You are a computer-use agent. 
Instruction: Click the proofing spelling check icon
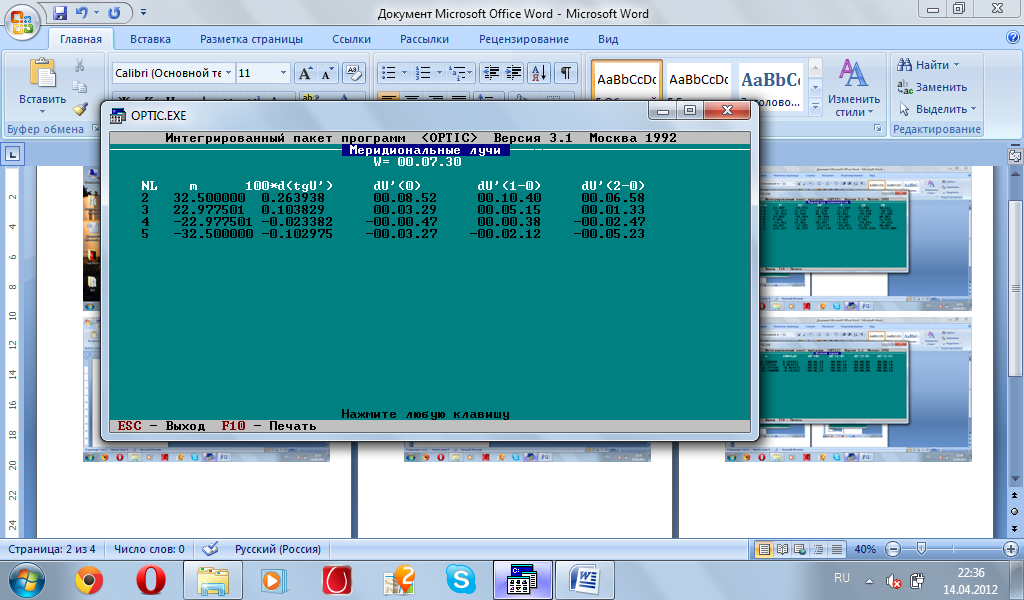(x=210, y=549)
